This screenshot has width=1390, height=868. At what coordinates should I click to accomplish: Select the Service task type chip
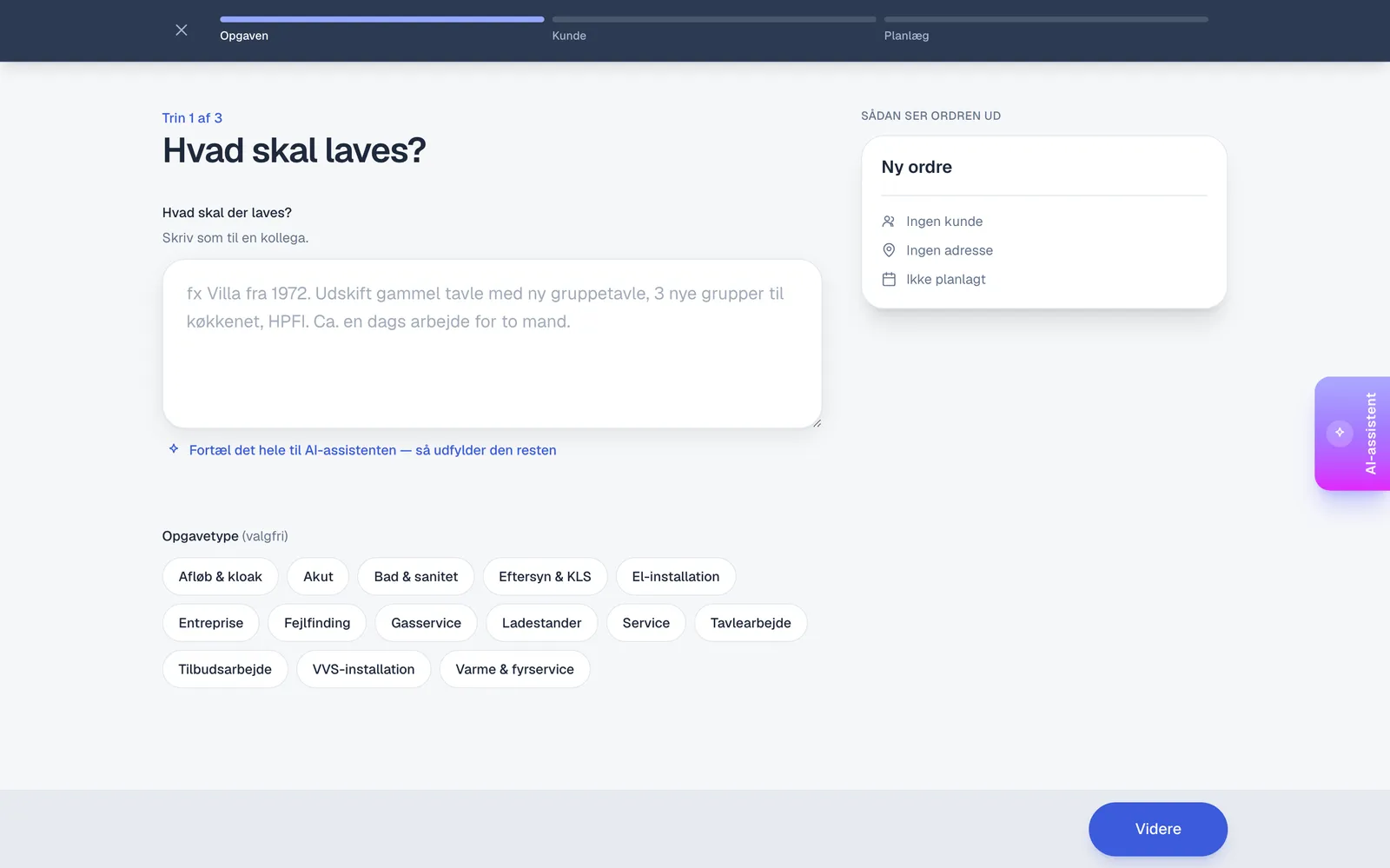(x=646, y=623)
